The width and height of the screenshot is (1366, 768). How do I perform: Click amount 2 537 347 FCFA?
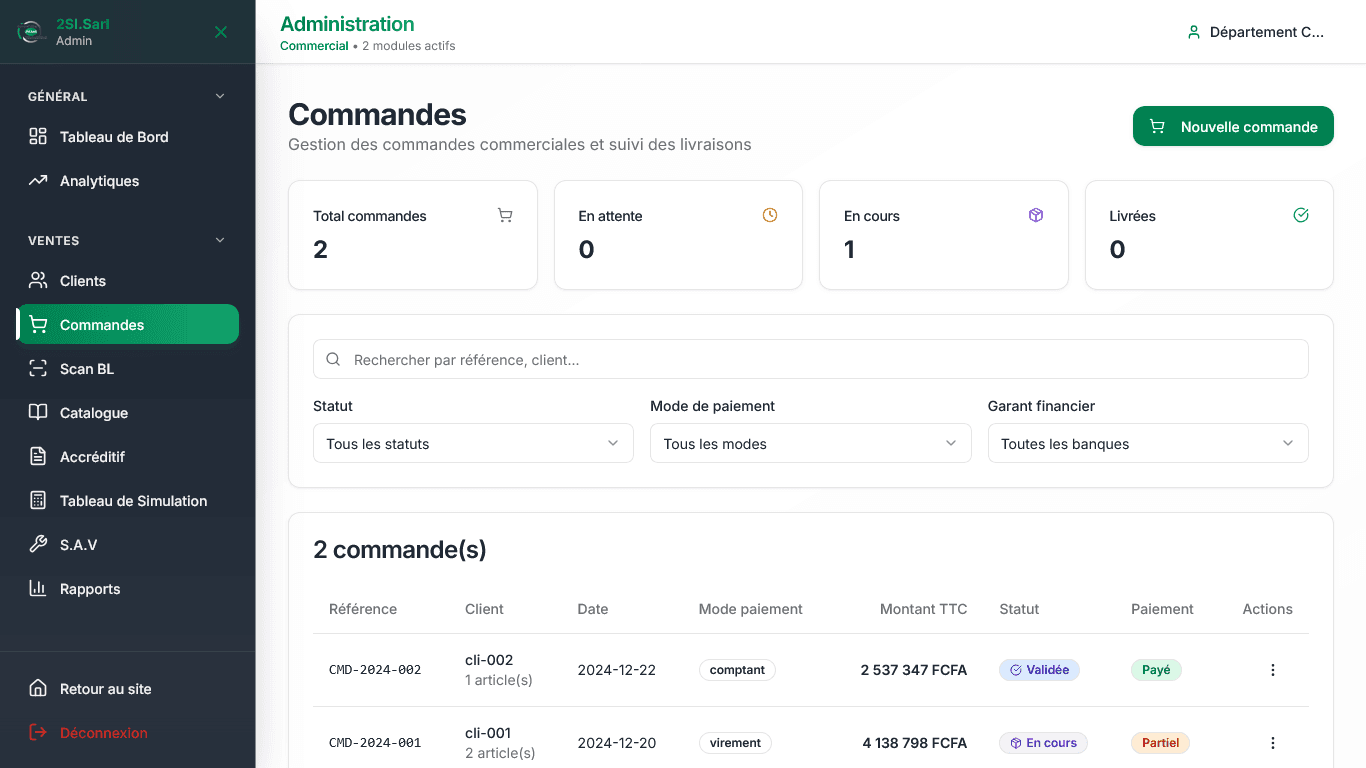(x=914, y=670)
